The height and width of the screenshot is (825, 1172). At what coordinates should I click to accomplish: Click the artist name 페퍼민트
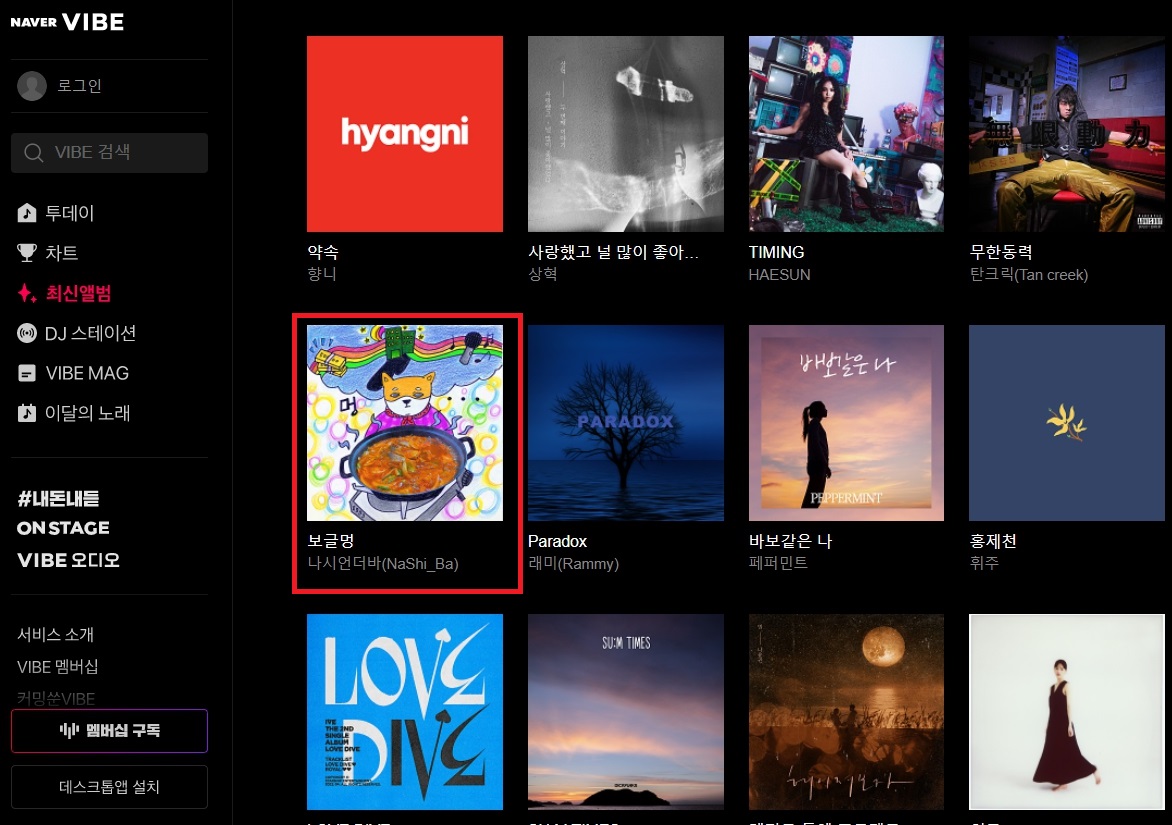(778, 563)
